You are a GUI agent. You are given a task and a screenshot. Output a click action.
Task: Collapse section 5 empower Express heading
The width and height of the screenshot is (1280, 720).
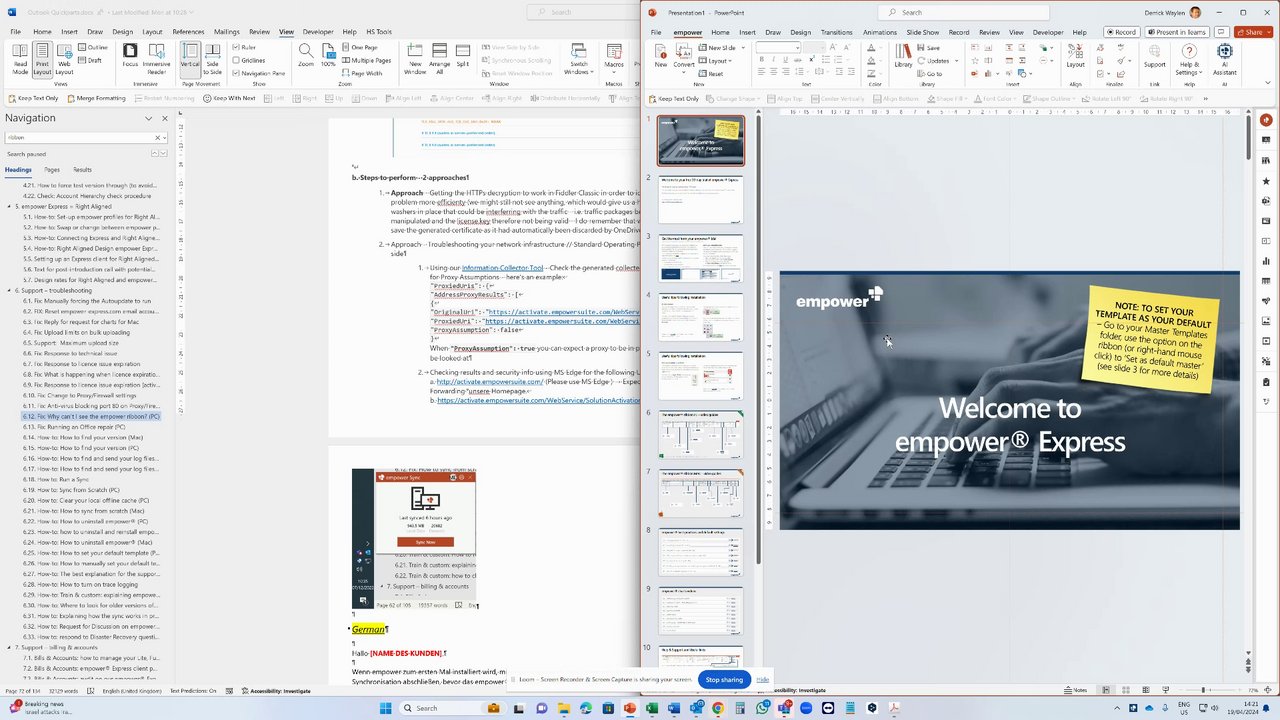pos(10,206)
